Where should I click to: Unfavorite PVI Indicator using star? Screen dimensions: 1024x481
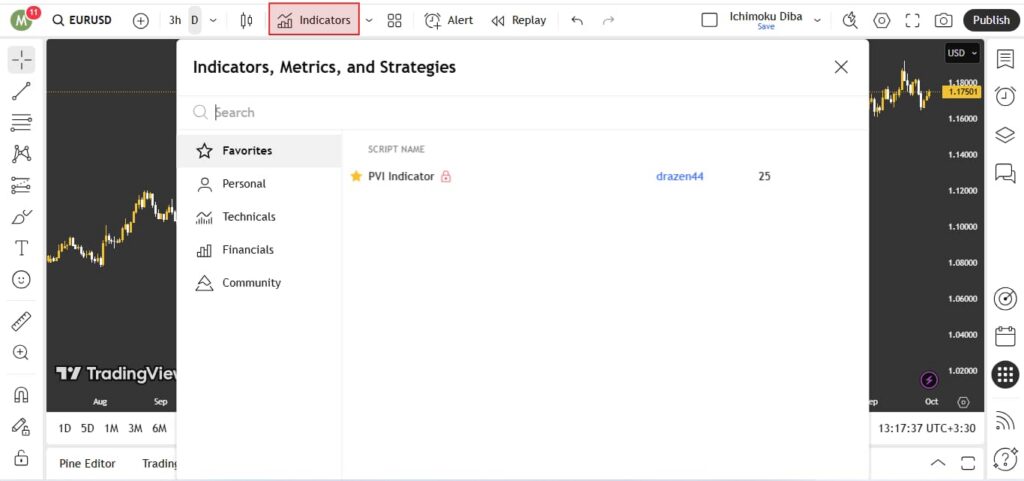pos(355,177)
